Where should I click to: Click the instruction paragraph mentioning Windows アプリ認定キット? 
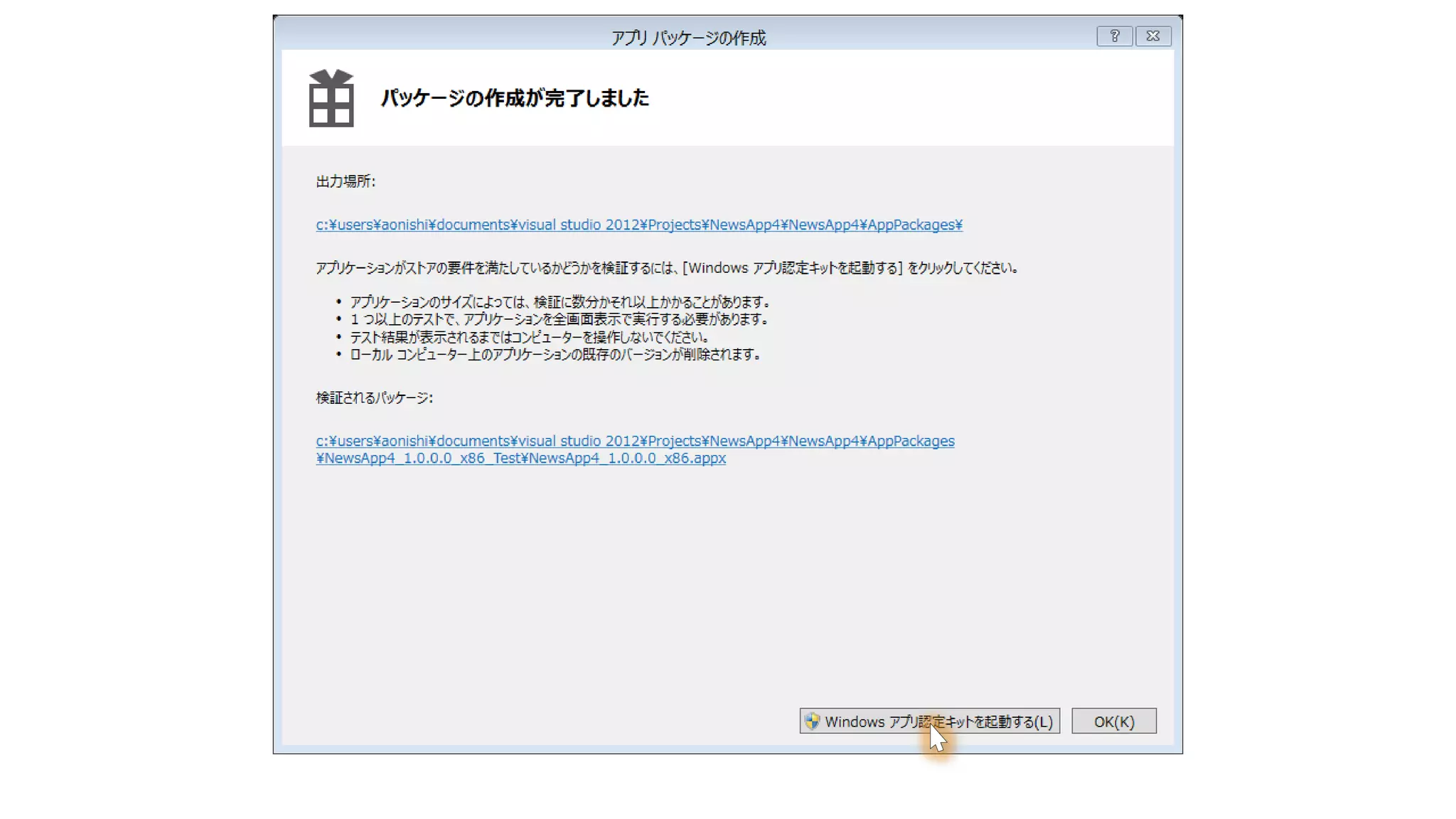click(667, 268)
